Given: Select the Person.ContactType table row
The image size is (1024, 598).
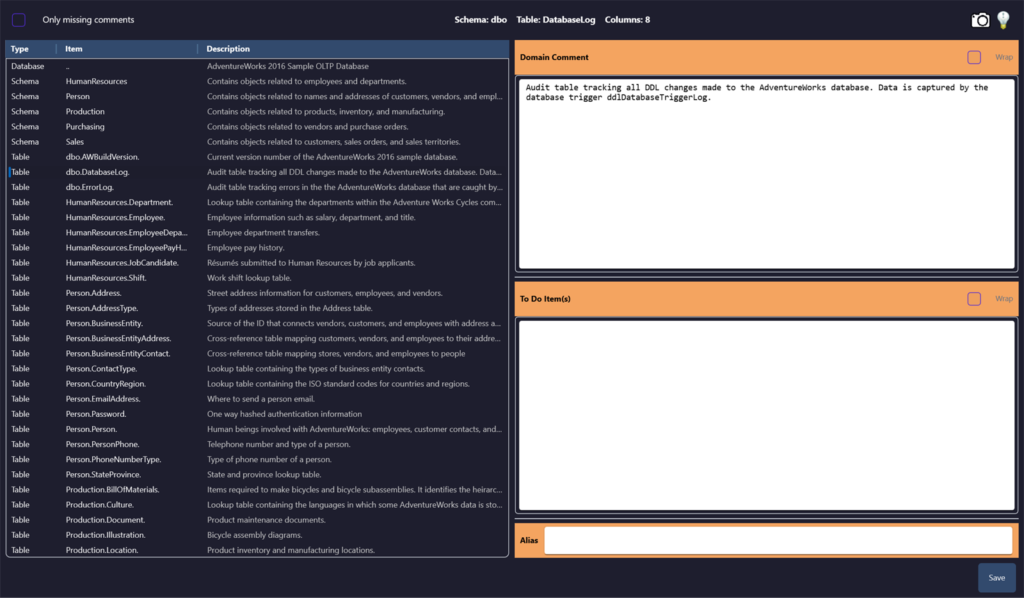Looking at the screenshot, I should click(257, 368).
